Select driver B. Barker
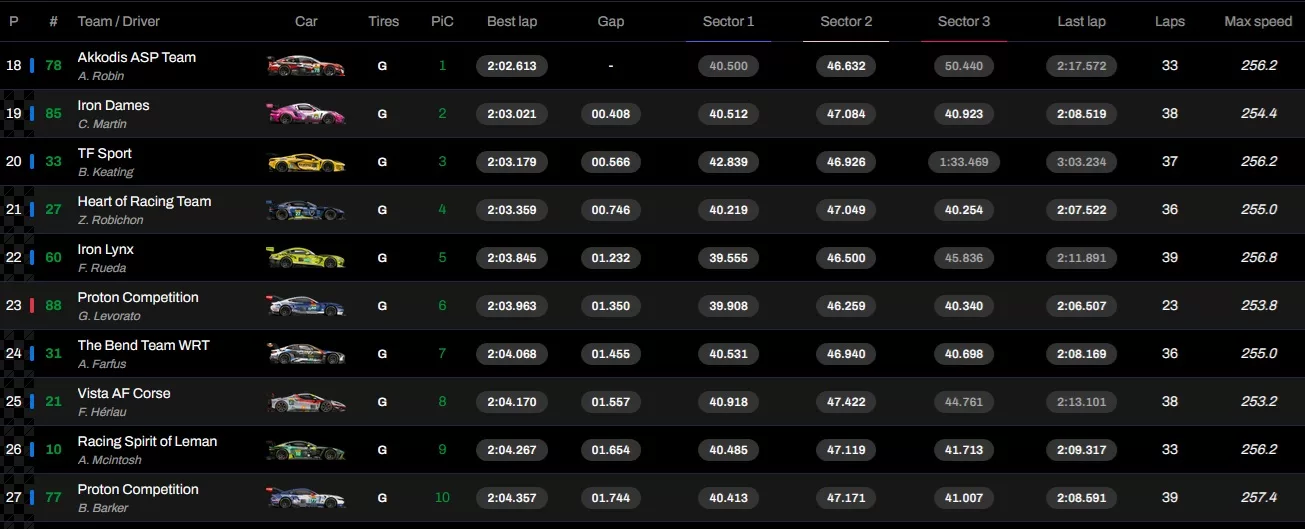The height and width of the screenshot is (529, 1305). pos(102,508)
